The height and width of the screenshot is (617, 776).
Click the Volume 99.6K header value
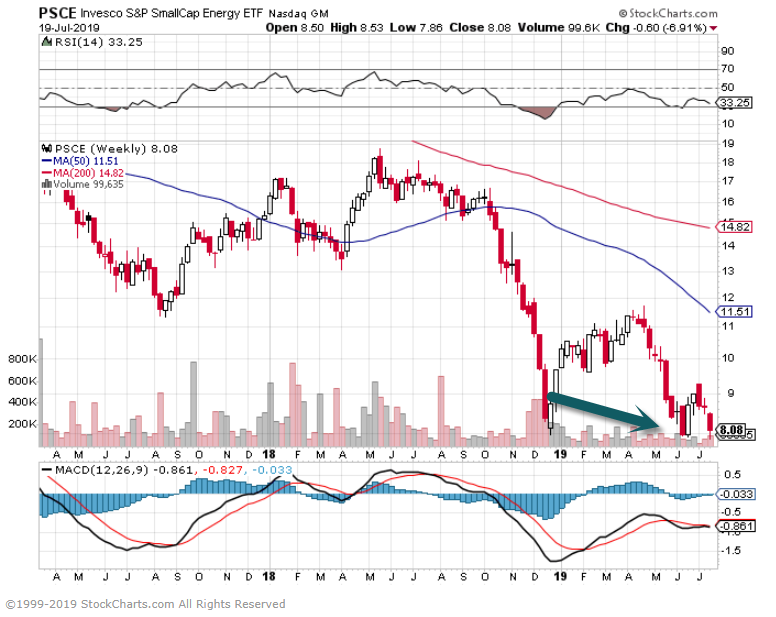click(x=558, y=28)
